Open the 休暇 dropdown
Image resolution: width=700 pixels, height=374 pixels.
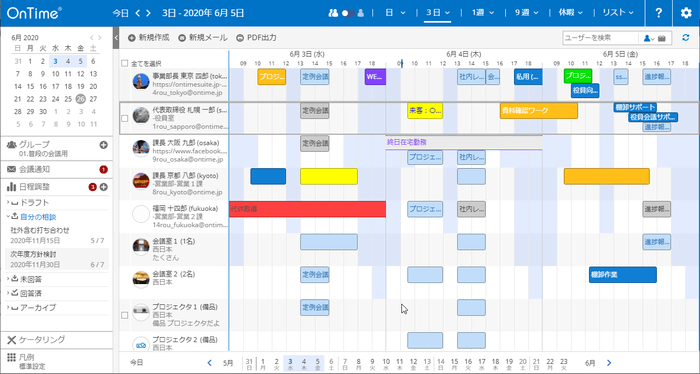[571, 13]
